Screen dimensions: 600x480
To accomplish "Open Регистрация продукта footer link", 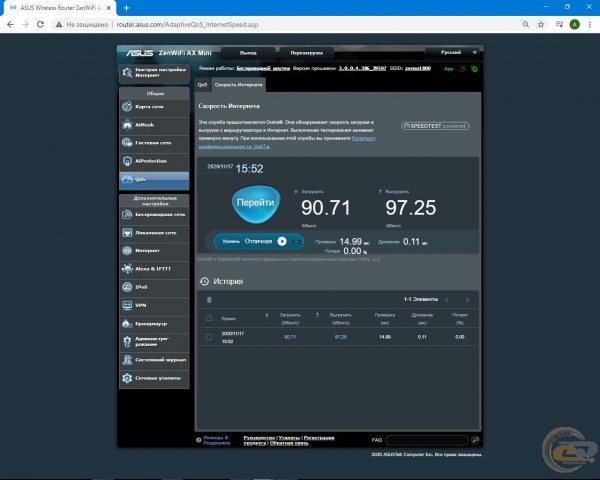I will (x=289, y=440).
